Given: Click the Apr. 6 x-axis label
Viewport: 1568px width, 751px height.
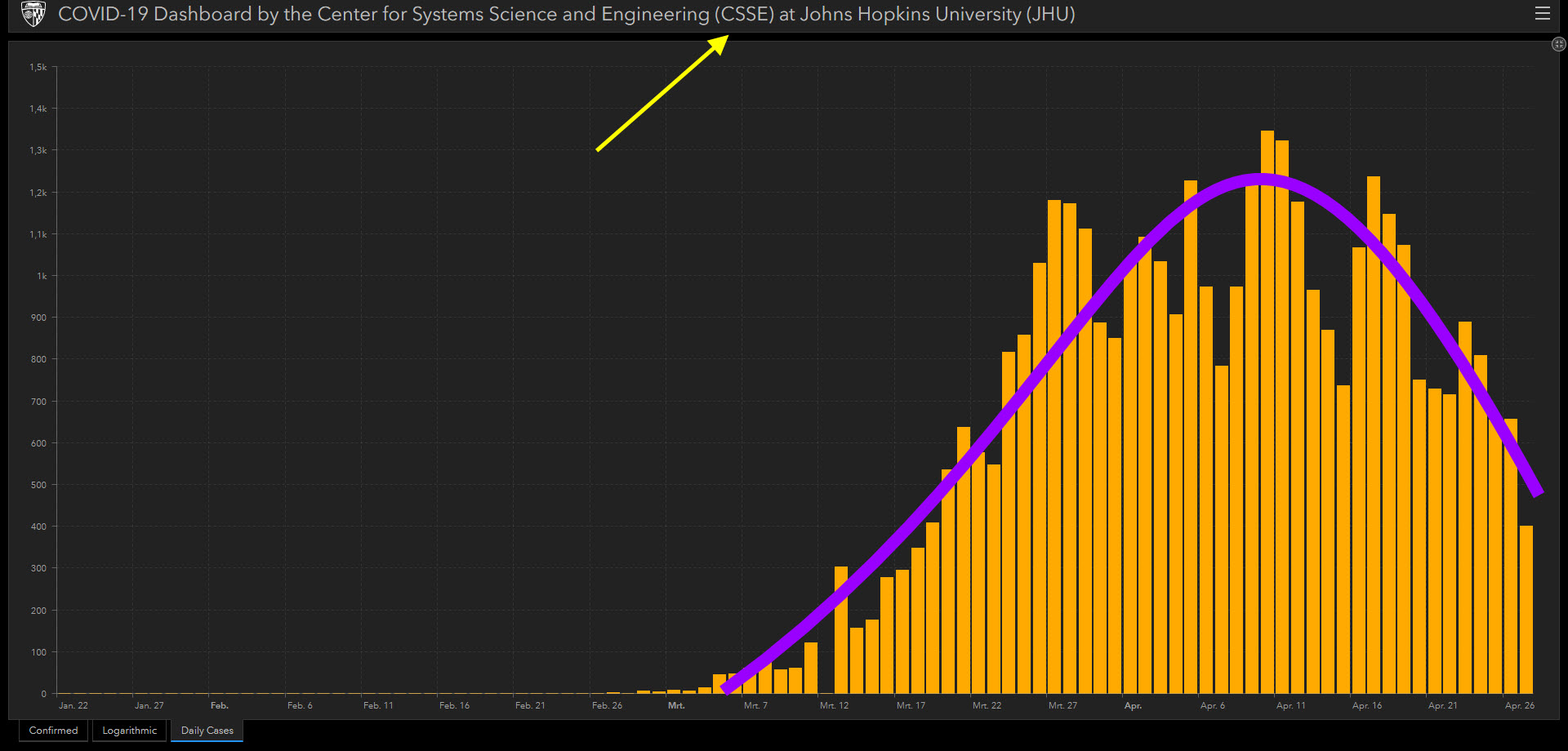Looking at the screenshot, I should [1212, 705].
